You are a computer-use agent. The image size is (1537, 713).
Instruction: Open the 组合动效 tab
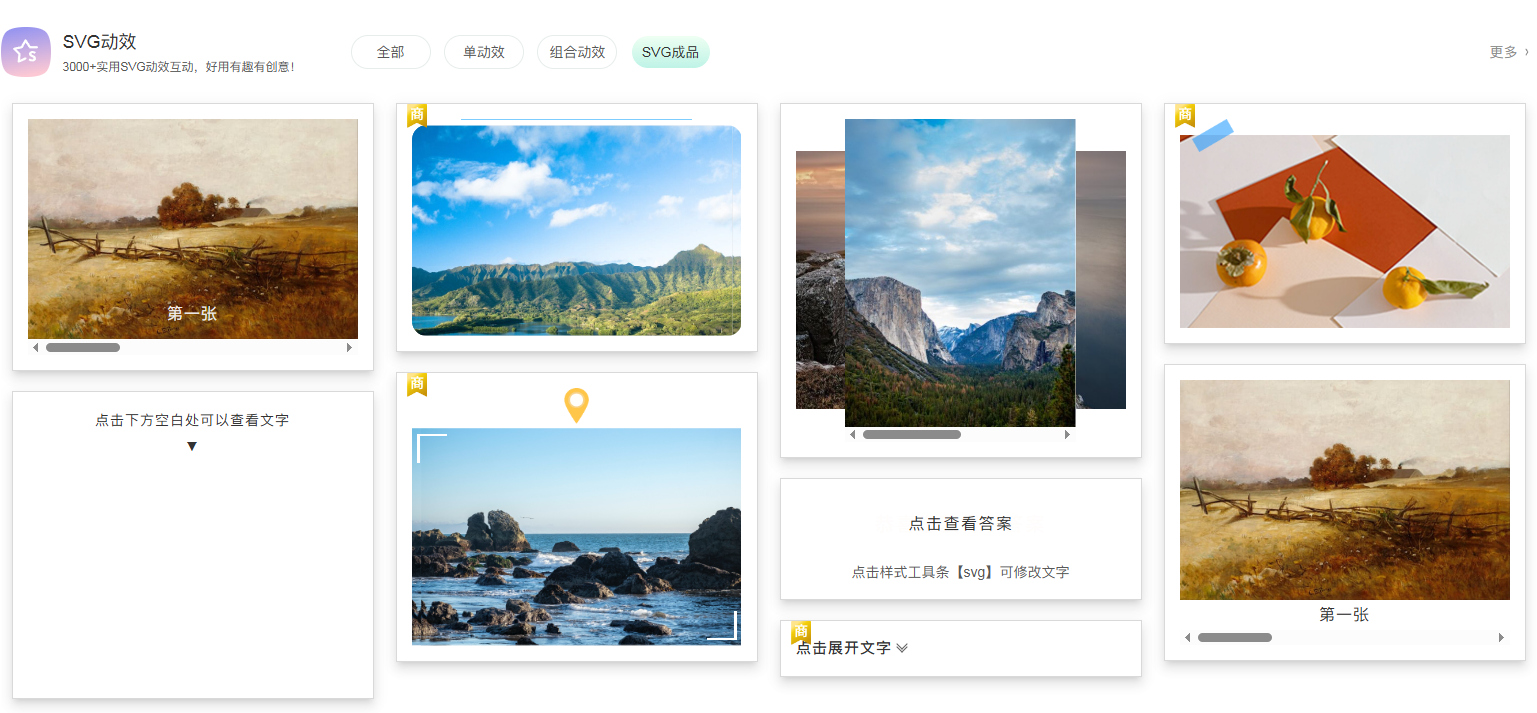tap(577, 52)
